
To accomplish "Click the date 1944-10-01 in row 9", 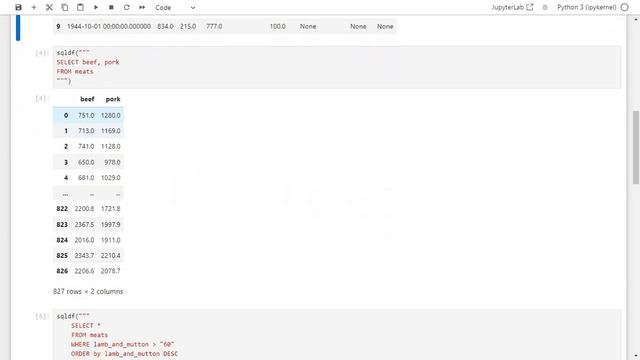I will point(109,27).
